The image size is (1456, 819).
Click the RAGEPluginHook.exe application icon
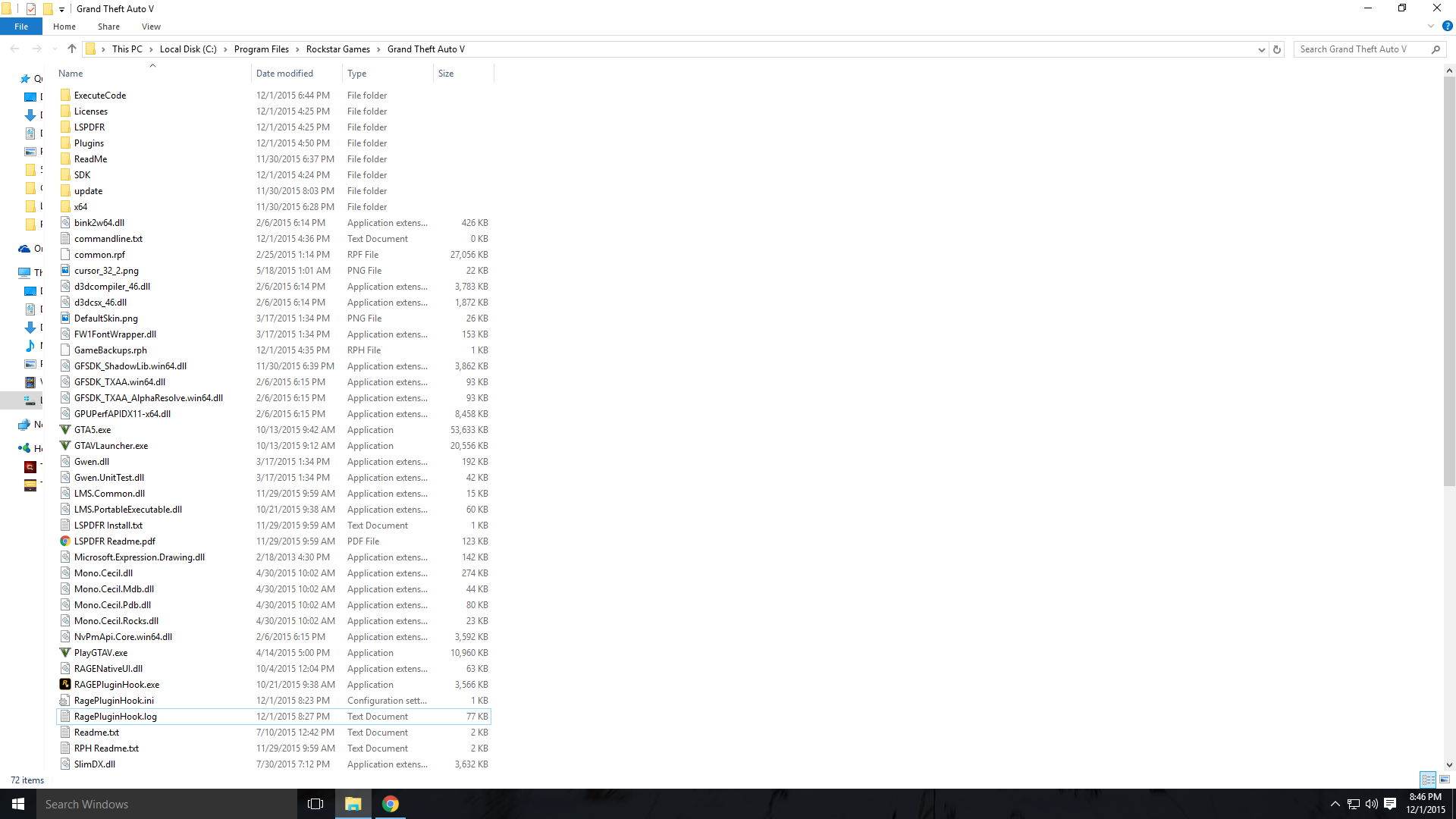tap(65, 684)
